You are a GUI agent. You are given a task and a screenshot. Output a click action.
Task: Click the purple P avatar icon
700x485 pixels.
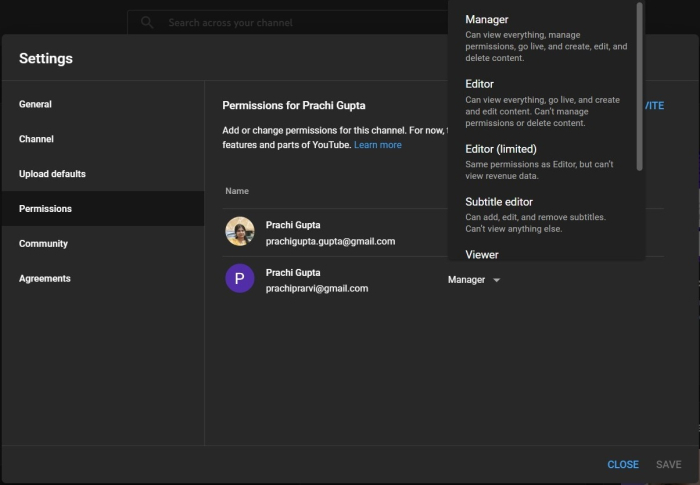(x=240, y=279)
